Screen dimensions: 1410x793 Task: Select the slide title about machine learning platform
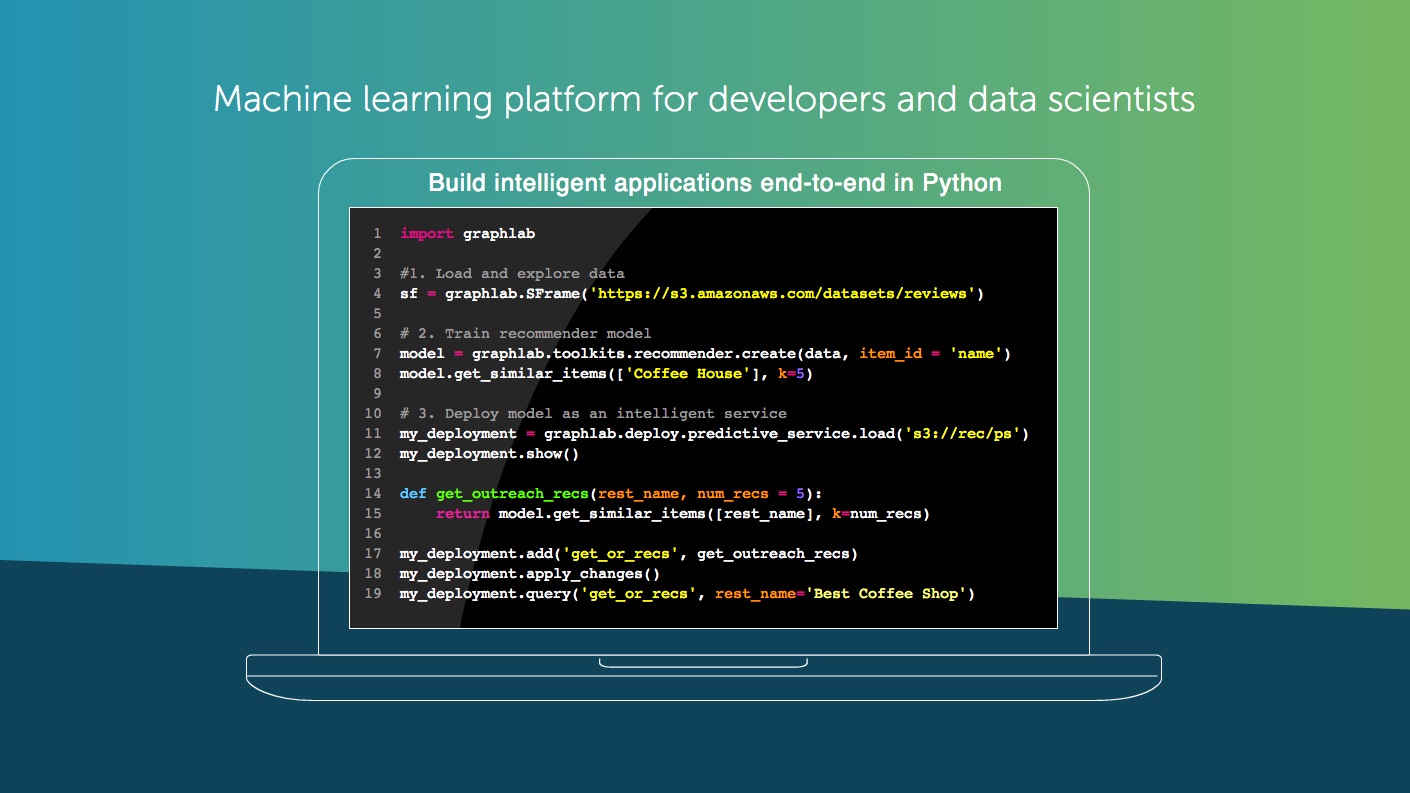(x=704, y=99)
